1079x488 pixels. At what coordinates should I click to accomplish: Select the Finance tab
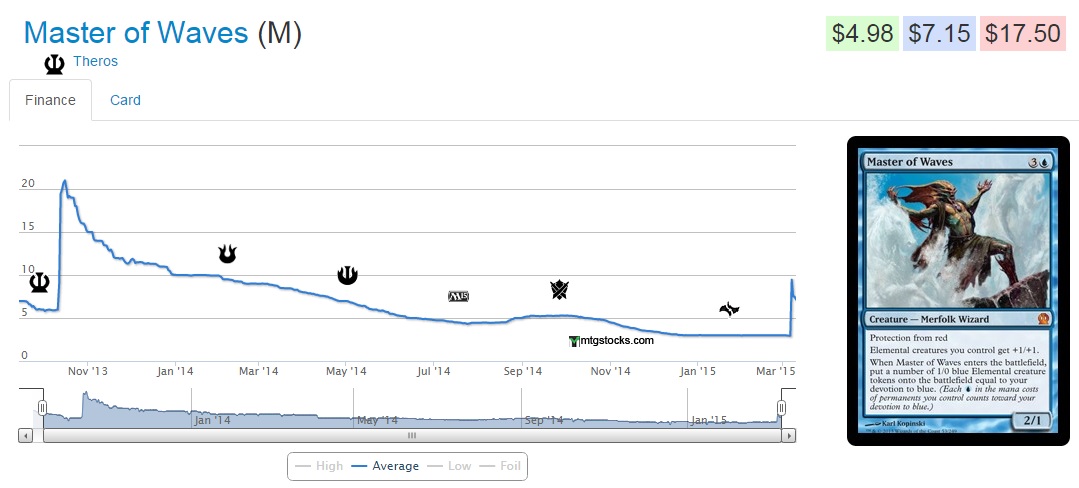click(51, 100)
